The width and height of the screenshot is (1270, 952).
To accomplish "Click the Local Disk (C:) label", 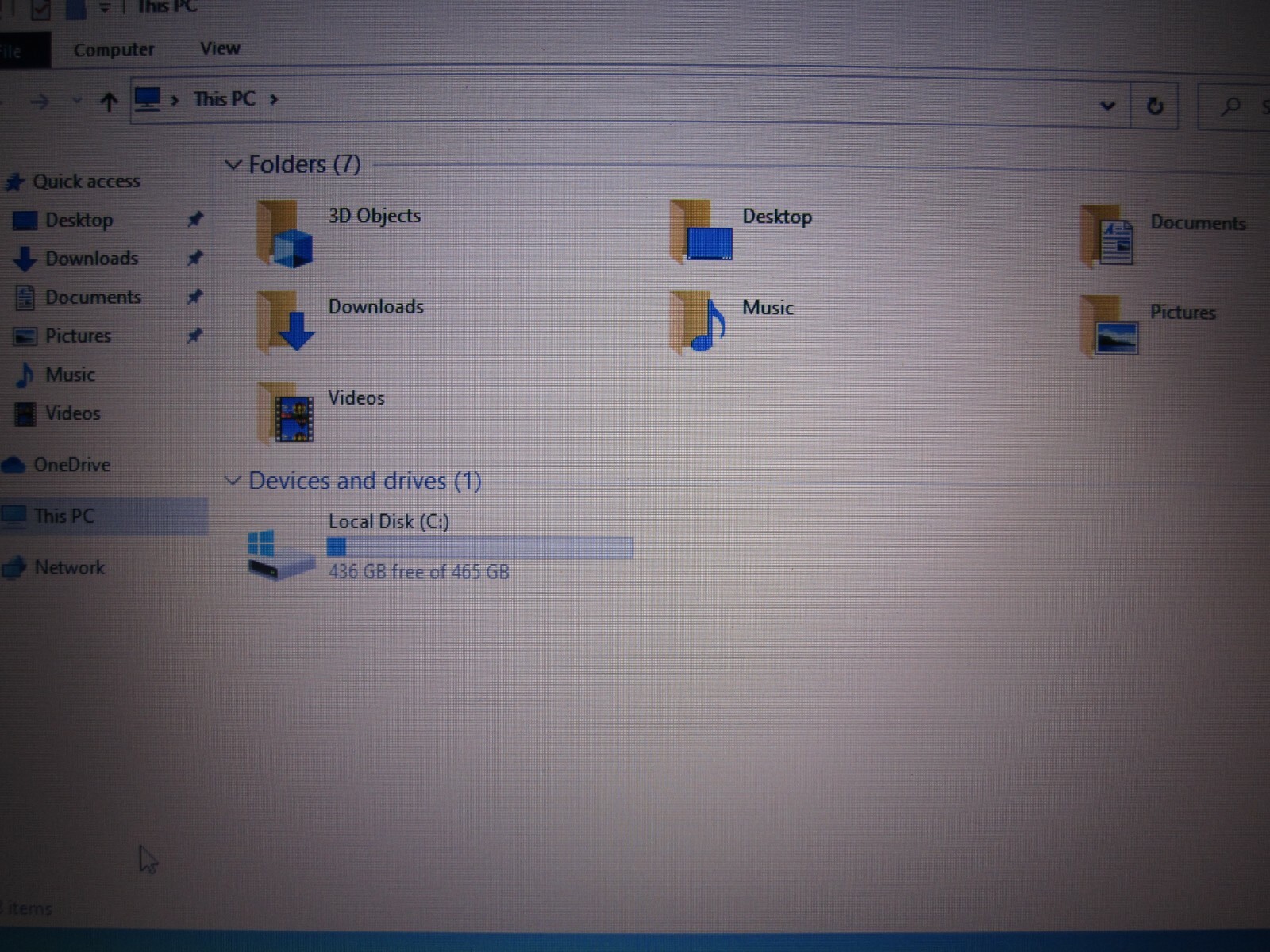I will 389,522.
